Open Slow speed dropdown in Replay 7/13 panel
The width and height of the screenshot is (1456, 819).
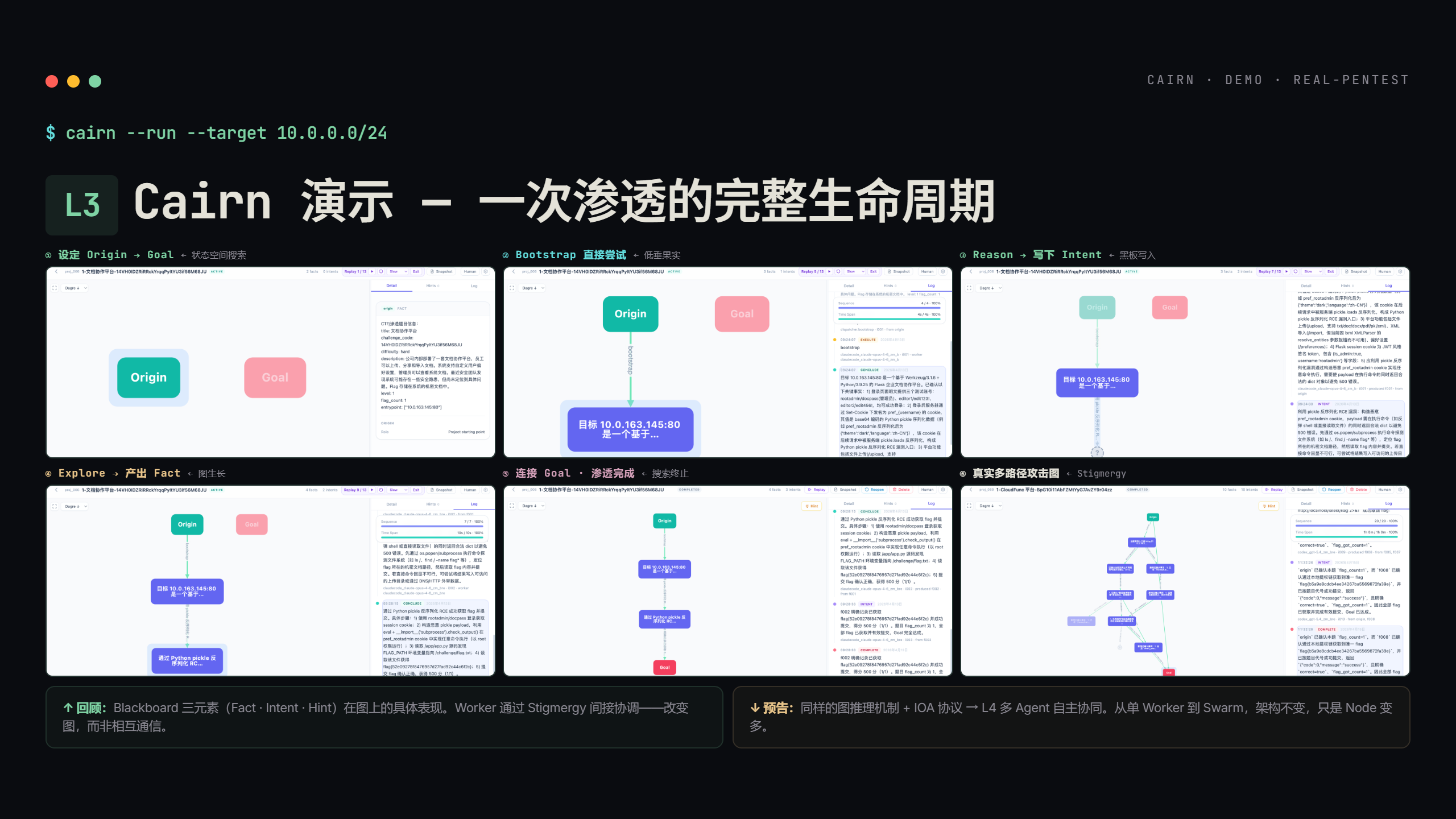pyautogui.click(x=1312, y=272)
